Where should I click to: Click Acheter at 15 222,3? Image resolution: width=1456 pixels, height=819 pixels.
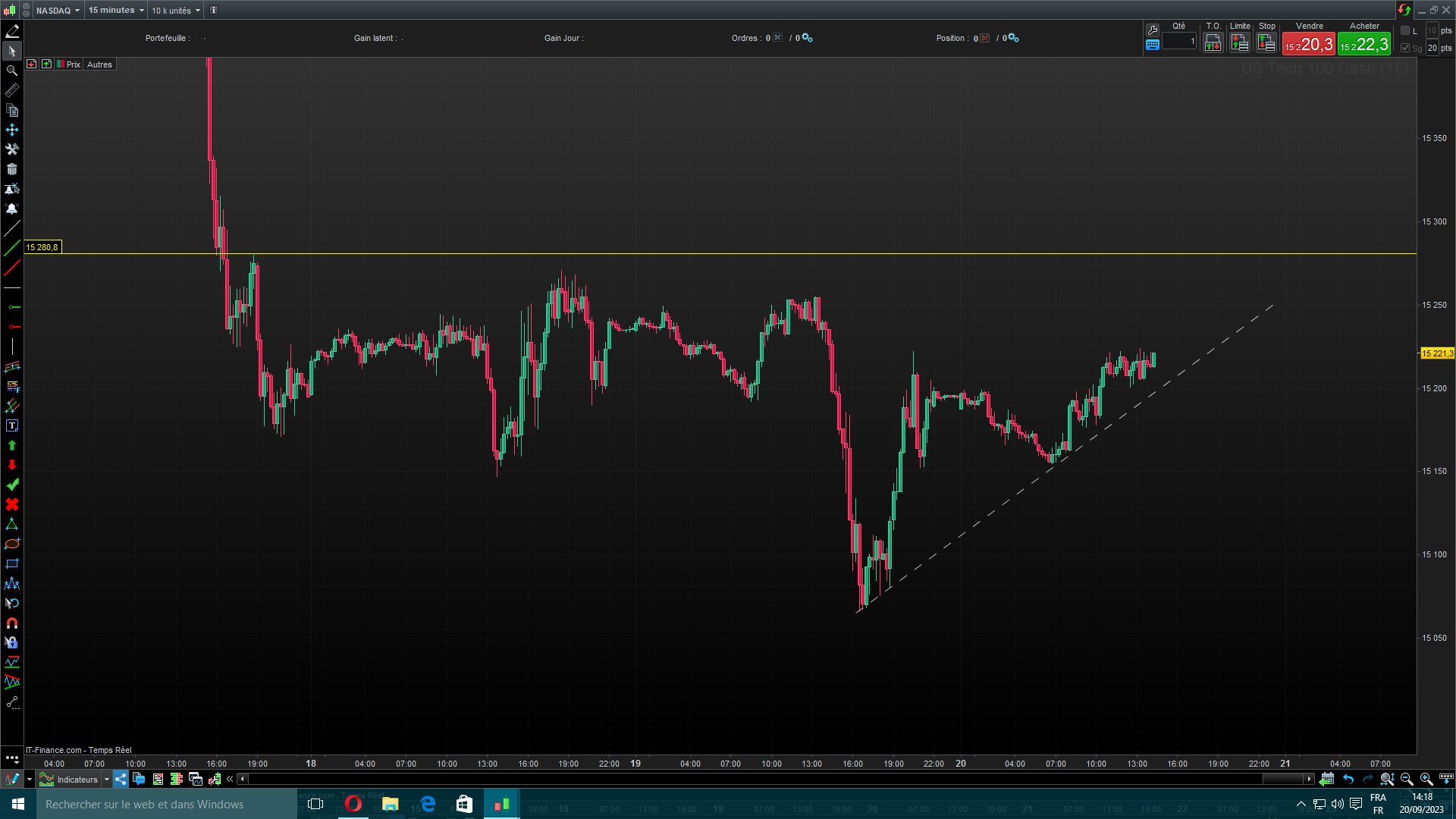pos(1364,44)
